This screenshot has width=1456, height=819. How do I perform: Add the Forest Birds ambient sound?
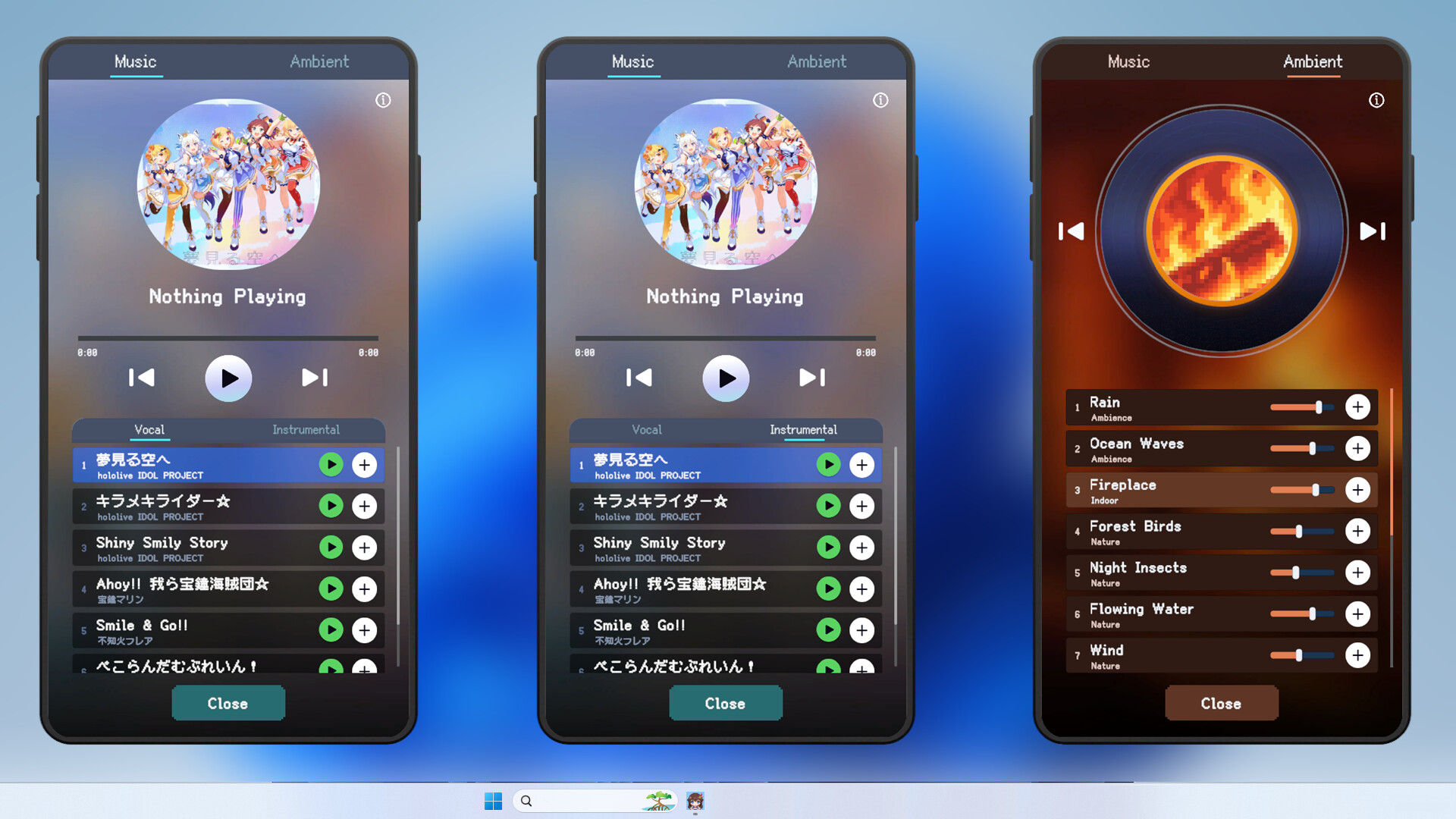(x=1357, y=531)
